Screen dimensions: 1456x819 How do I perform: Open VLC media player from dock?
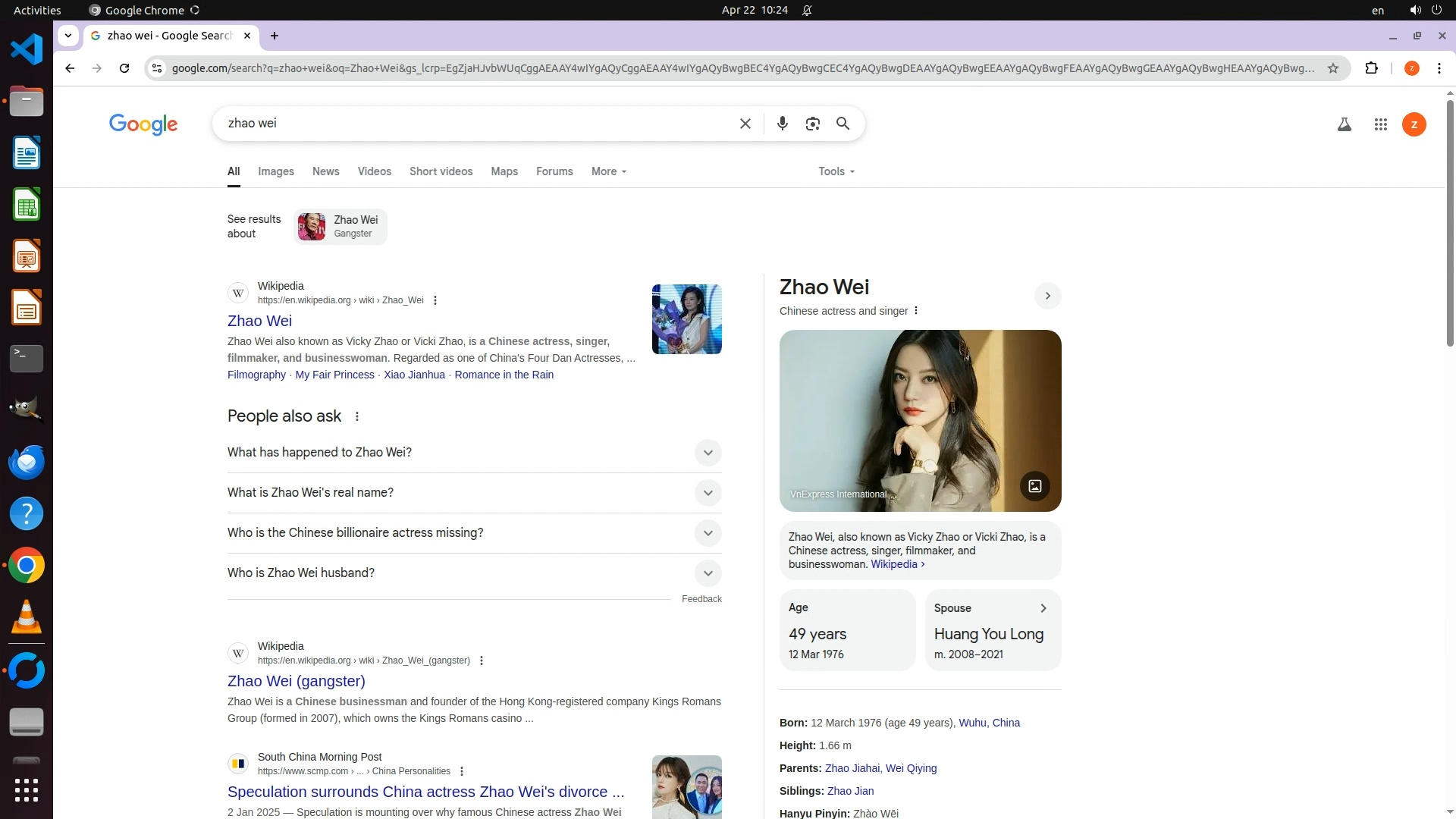point(27,617)
